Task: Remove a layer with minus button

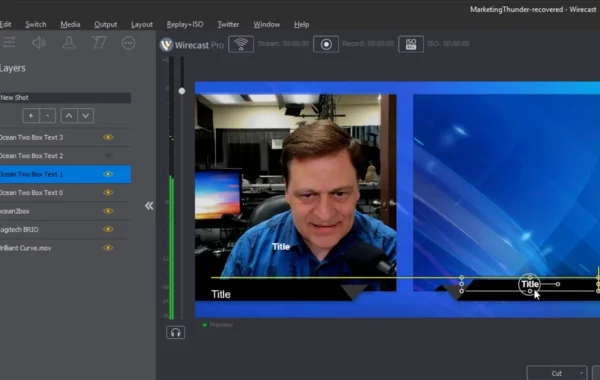Action: pyautogui.click(x=47, y=116)
